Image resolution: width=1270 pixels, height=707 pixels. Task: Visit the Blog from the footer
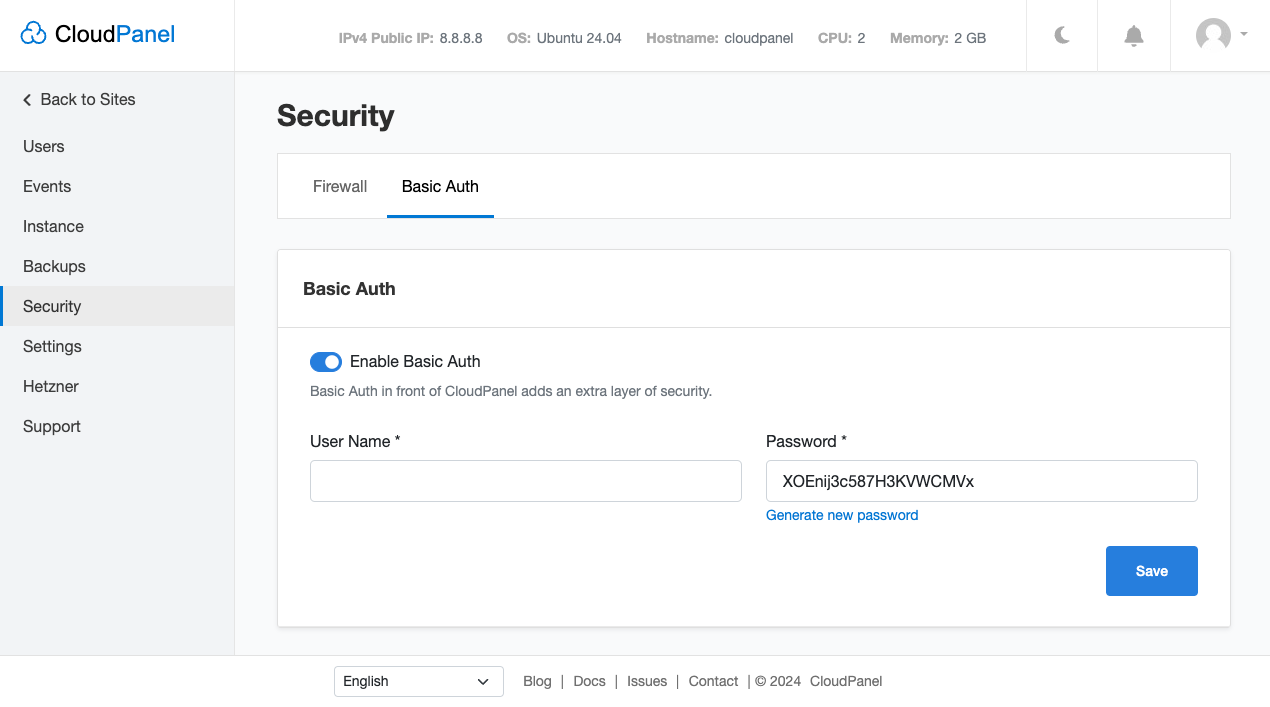pyautogui.click(x=537, y=681)
